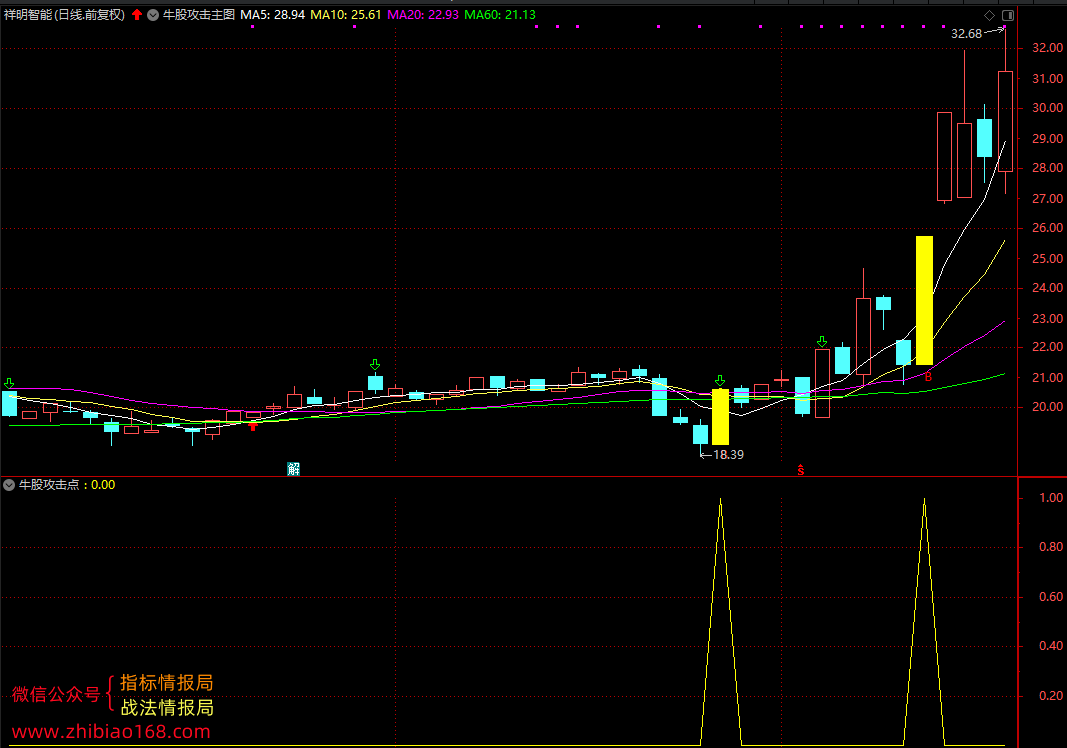1067x748 pixels.
Task: Click the MA20: 22.93 label
Action: (423, 14)
